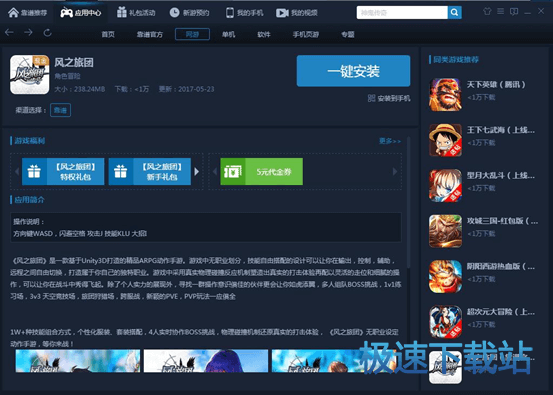Open the 更多>> link in 游戏福利
553x395 pixels.
point(390,141)
